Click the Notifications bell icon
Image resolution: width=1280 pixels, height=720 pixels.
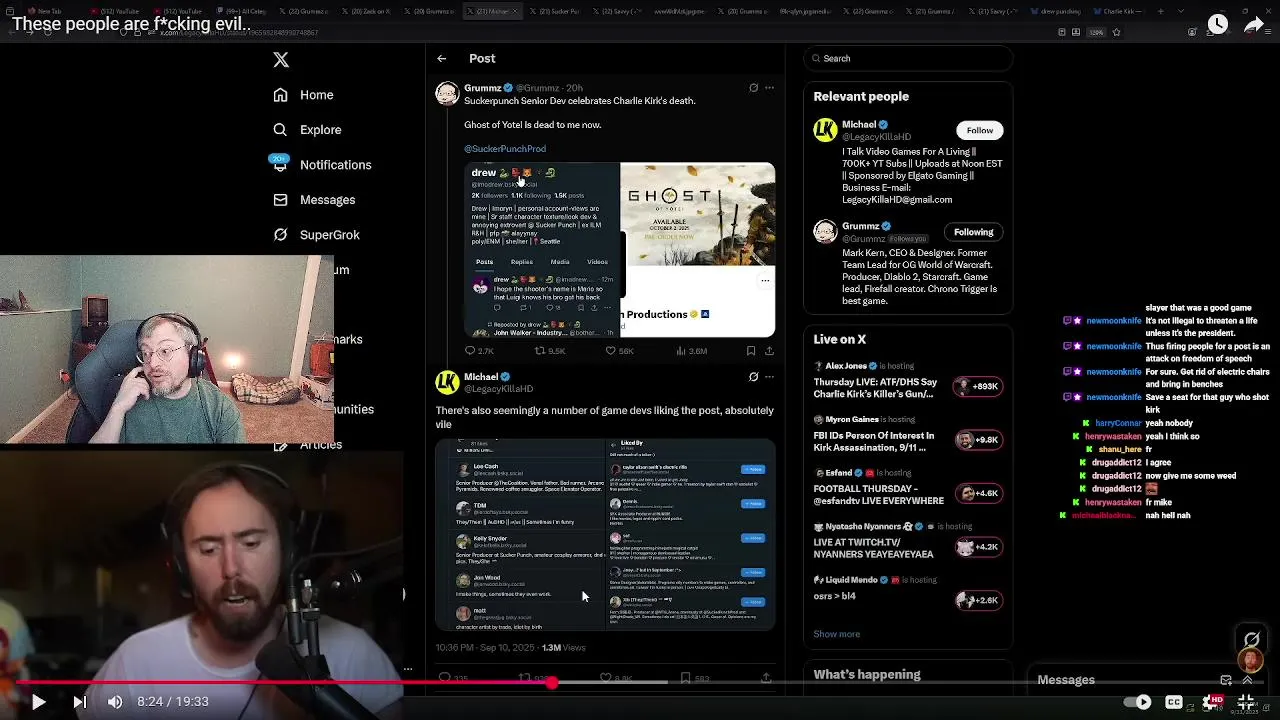(x=280, y=165)
